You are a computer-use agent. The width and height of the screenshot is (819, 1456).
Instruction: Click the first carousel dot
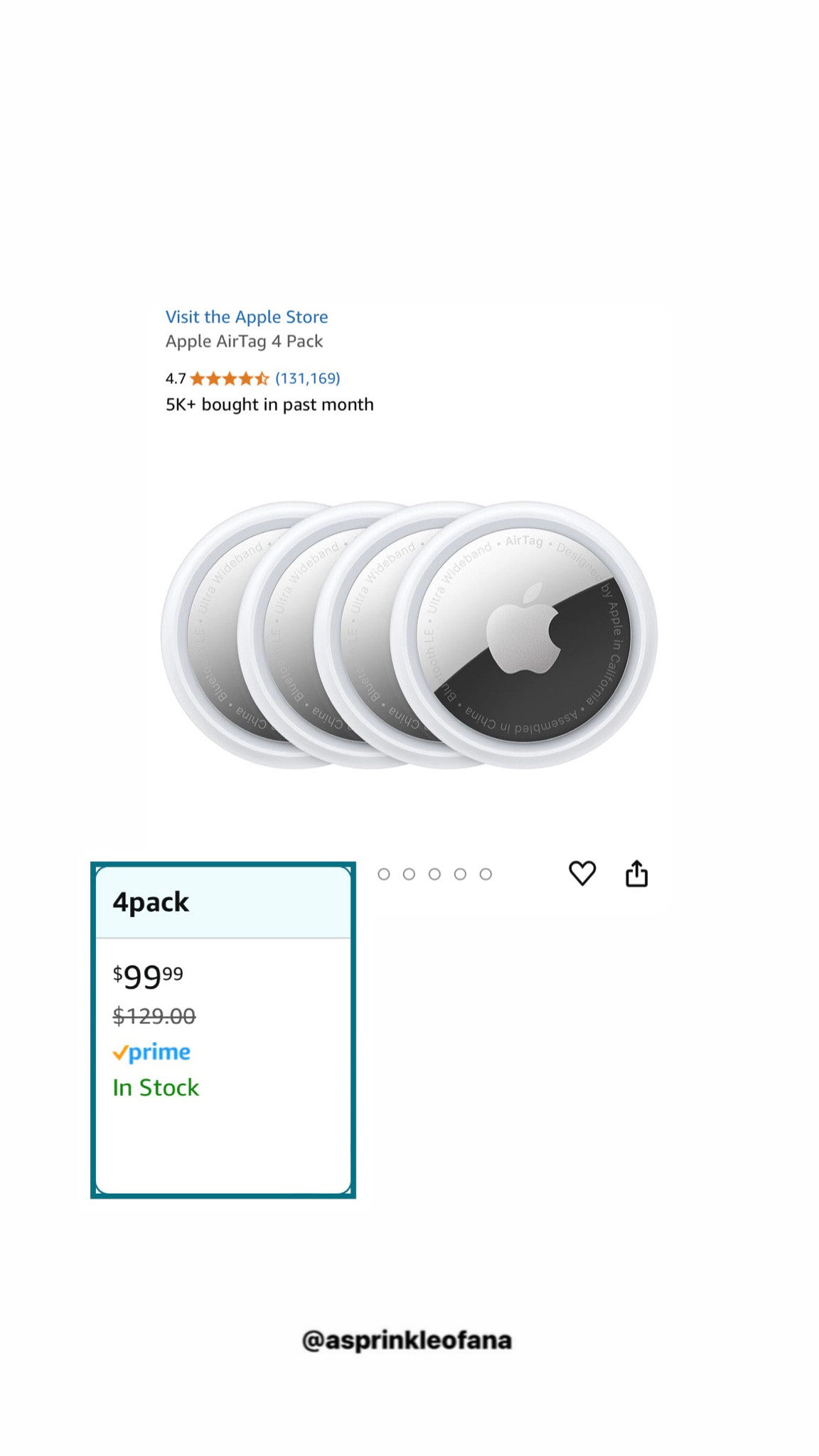pyautogui.click(x=385, y=873)
